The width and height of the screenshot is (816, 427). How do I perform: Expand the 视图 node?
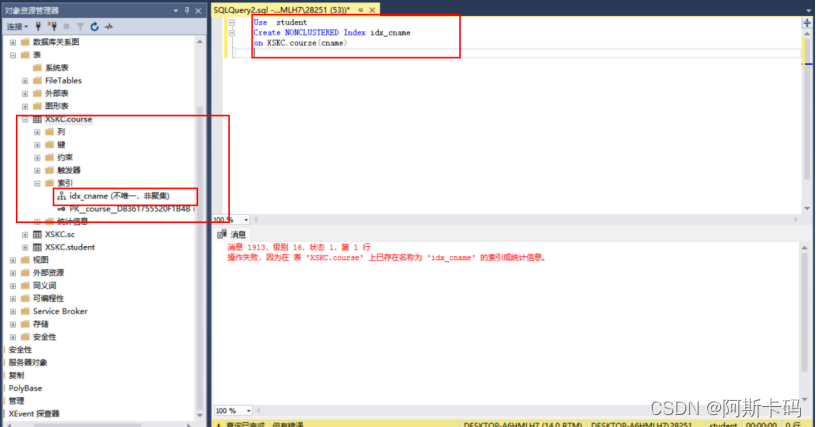[x=13, y=260]
